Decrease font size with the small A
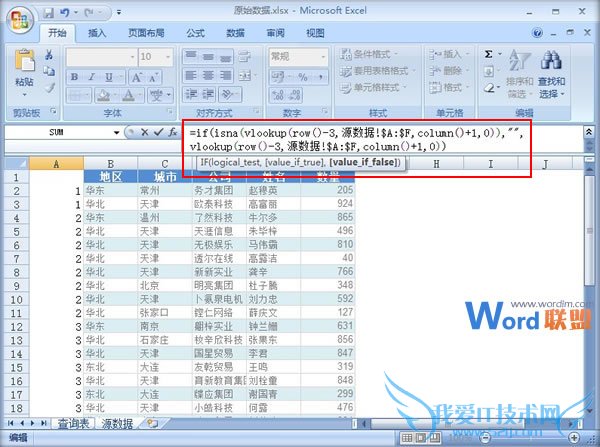The width and height of the screenshot is (600, 447). pyautogui.click(x=153, y=78)
